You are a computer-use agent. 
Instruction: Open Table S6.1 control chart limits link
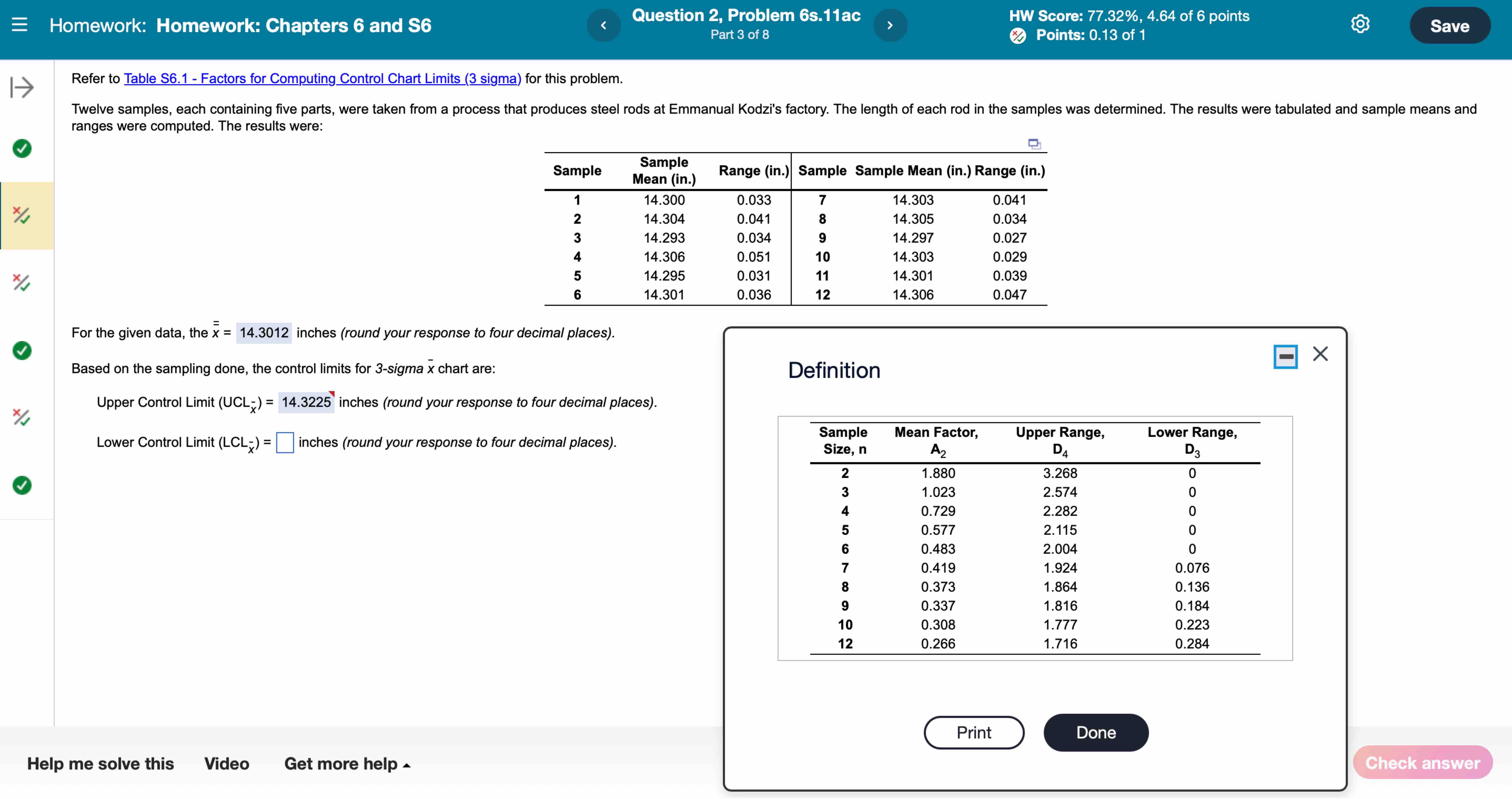(322, 78)
